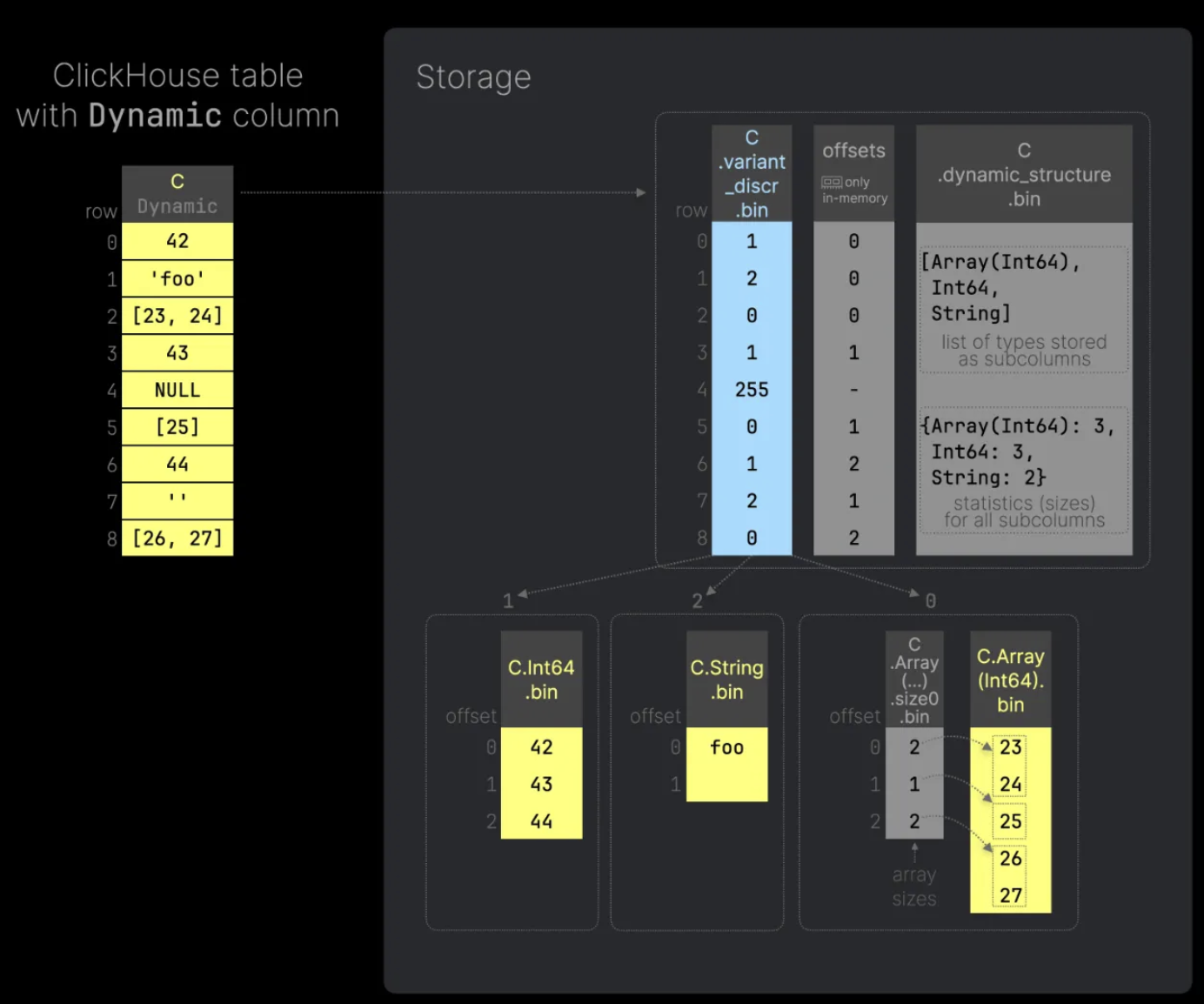This screenshot has width=1204, height=1004.
Task: Click the NULL cell in the Dynamic column
Action: tap(177, 390)
